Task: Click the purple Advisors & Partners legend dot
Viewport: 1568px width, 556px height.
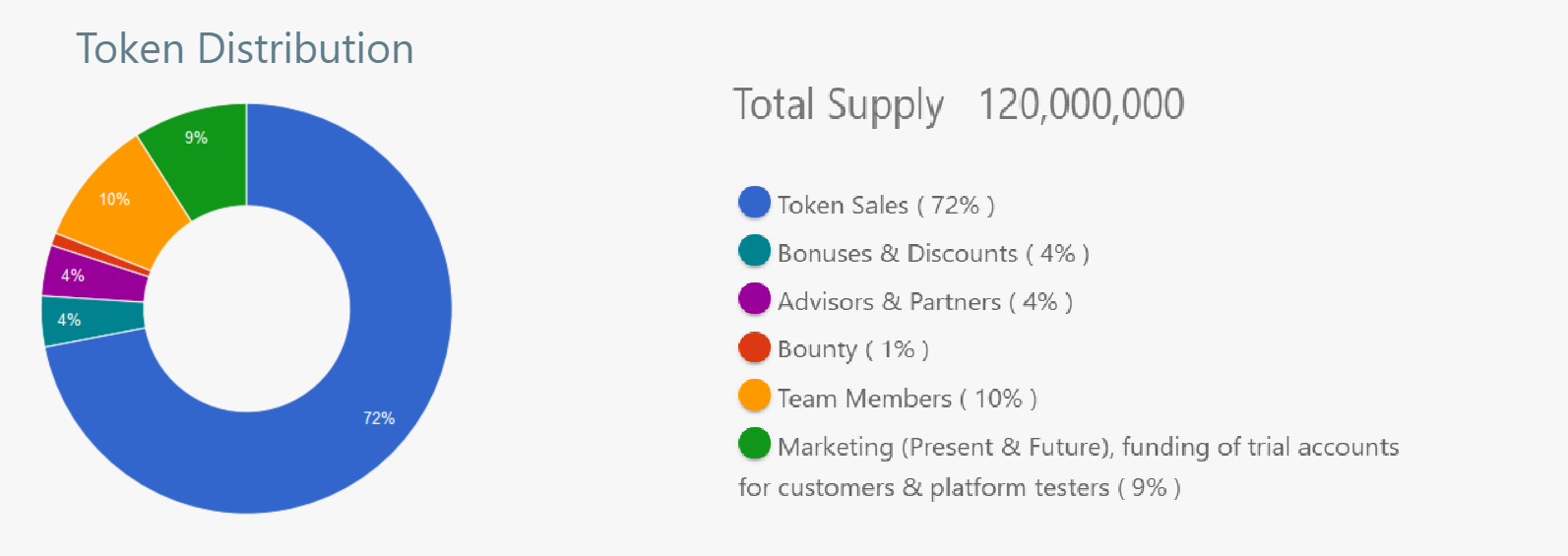Action: (x=754, y=299)
